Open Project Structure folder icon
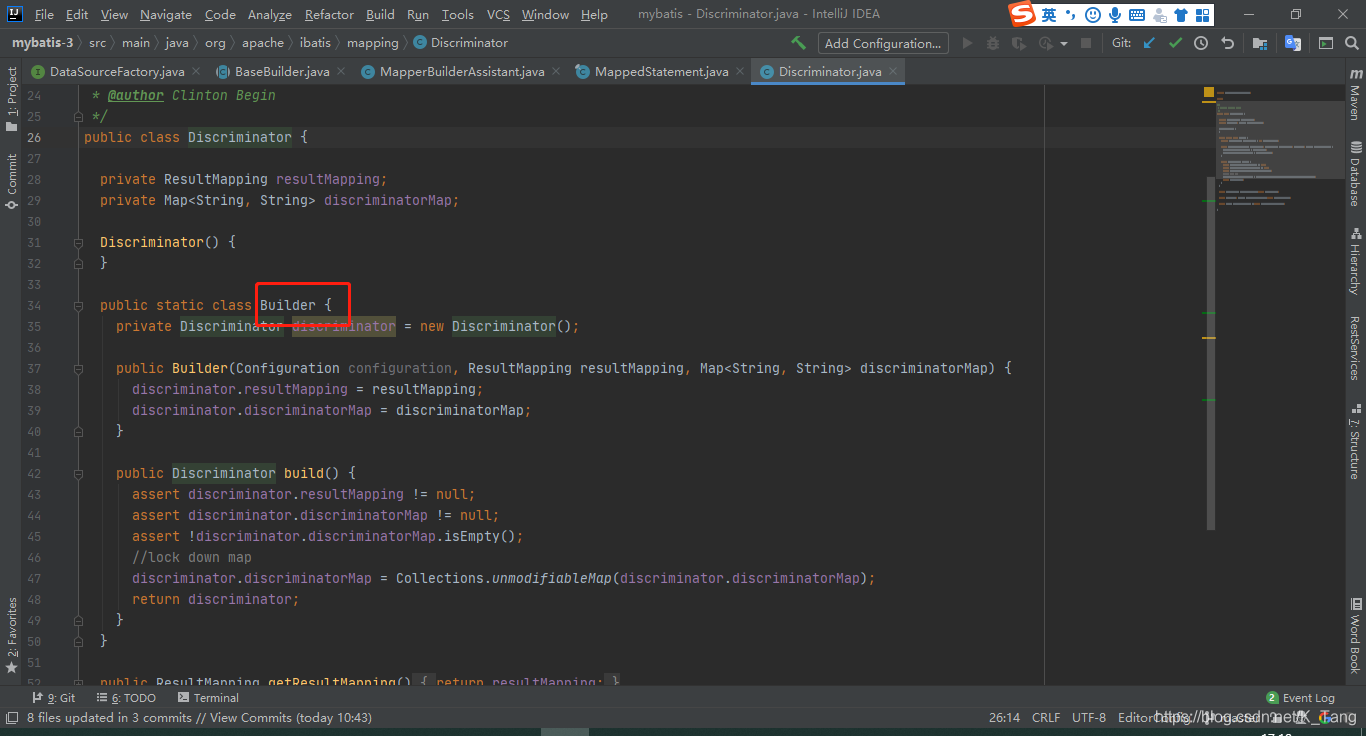This screenshot has width=1366, height=736. click(x=1260, y=43)
